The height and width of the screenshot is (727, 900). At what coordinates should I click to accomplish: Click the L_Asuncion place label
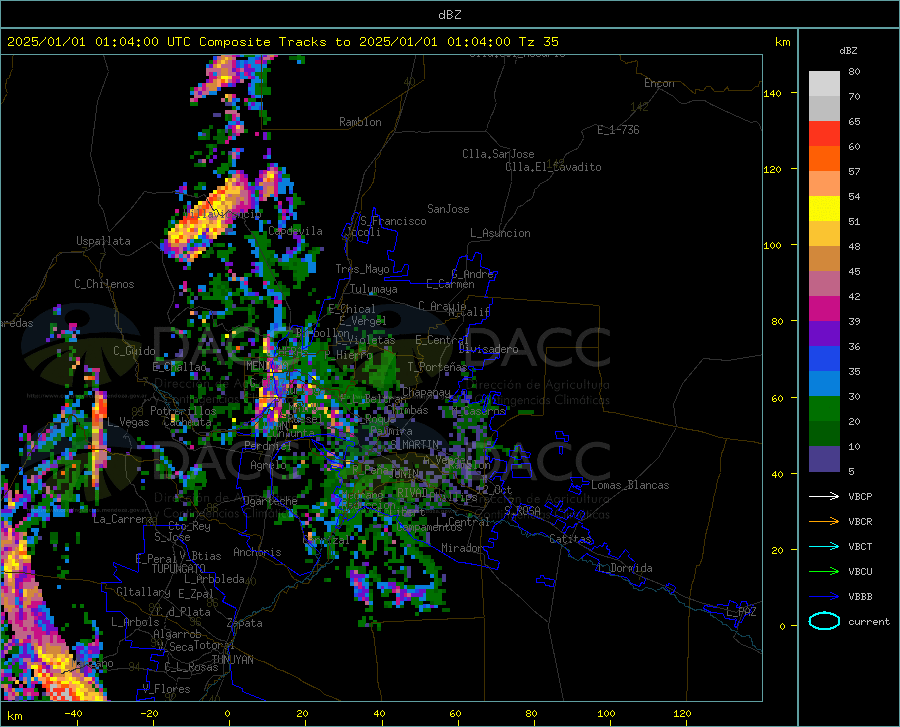[500, 233]
